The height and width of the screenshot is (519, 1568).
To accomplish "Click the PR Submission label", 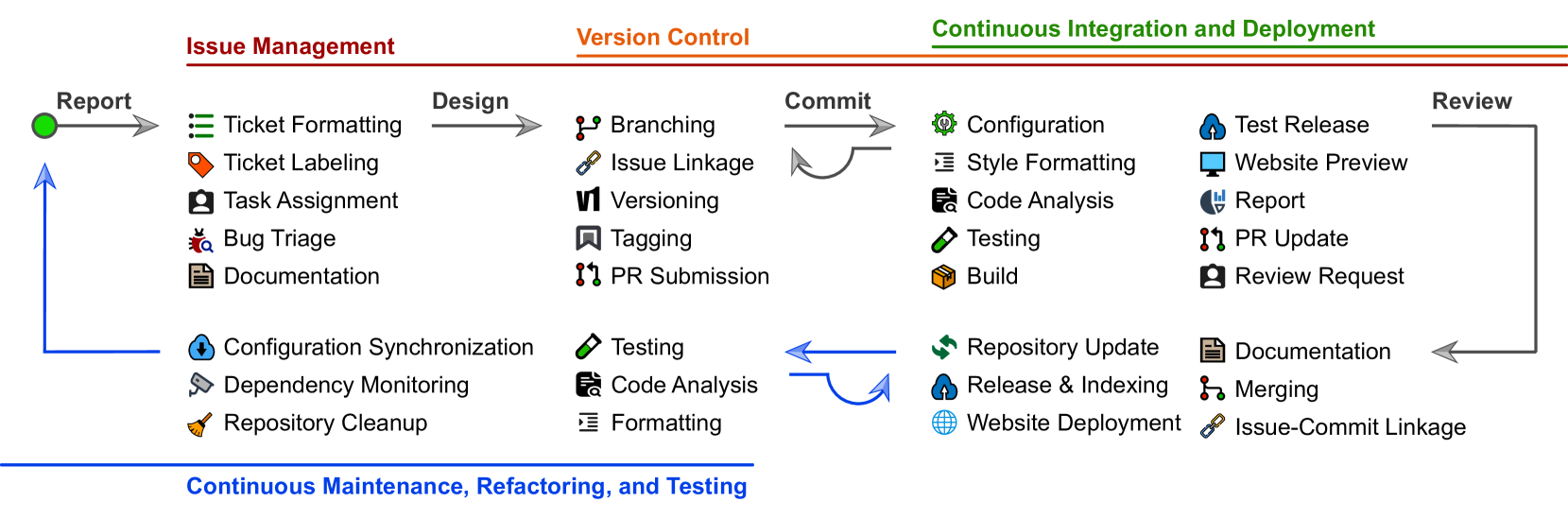I will 690,276.
